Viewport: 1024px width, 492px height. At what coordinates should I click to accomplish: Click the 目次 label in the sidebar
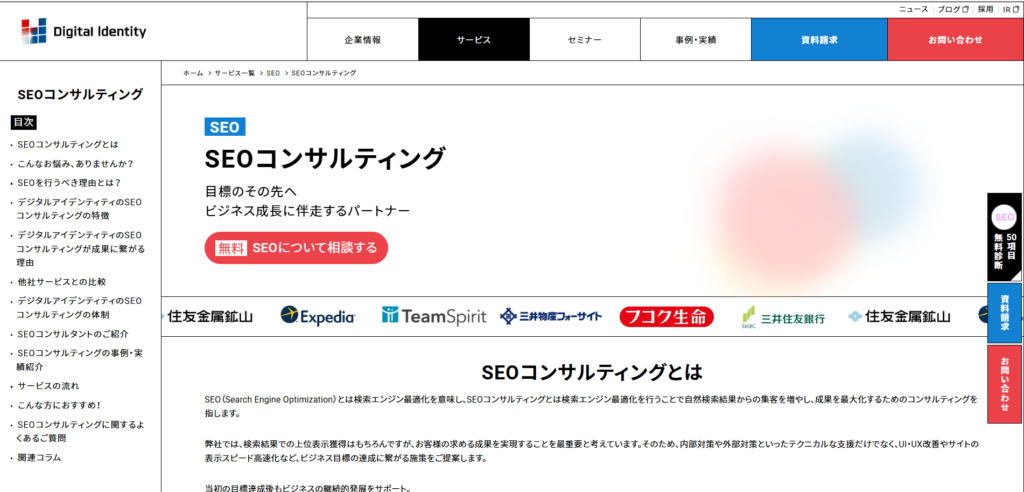[x=24, y=122]
